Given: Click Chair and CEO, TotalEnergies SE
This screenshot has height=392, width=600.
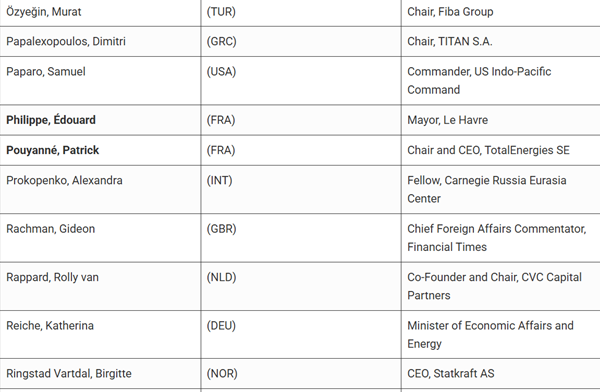Looking at the screenshot, I should tap(488, 150).
